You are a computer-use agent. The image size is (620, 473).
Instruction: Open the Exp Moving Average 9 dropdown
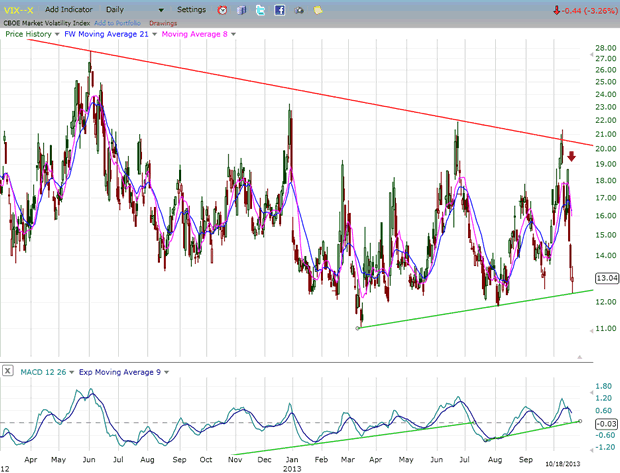(x=165, y=371)
